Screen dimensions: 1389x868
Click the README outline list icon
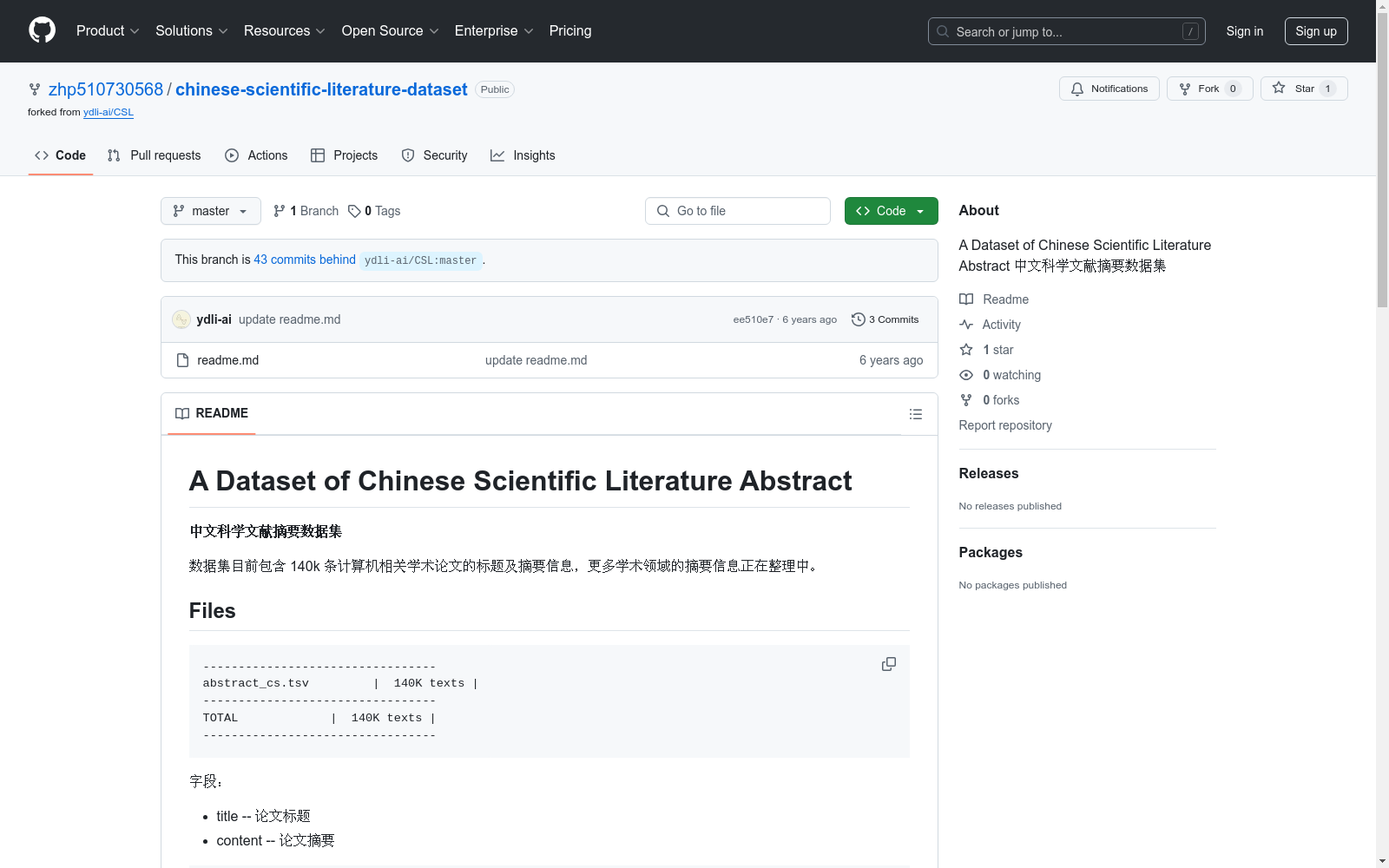(915, 414)
